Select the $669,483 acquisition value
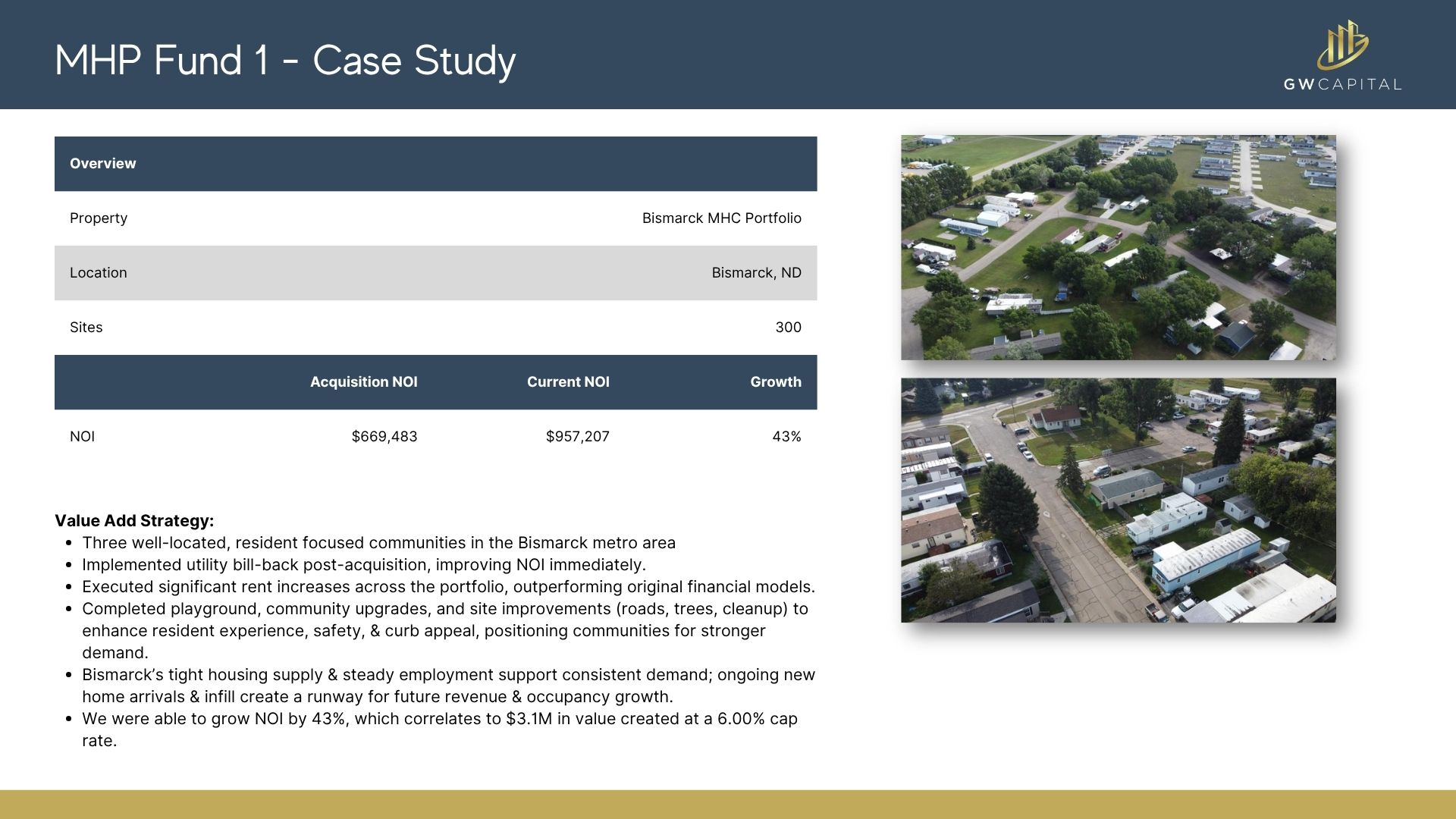1456x819 pixels. [384, 437]
